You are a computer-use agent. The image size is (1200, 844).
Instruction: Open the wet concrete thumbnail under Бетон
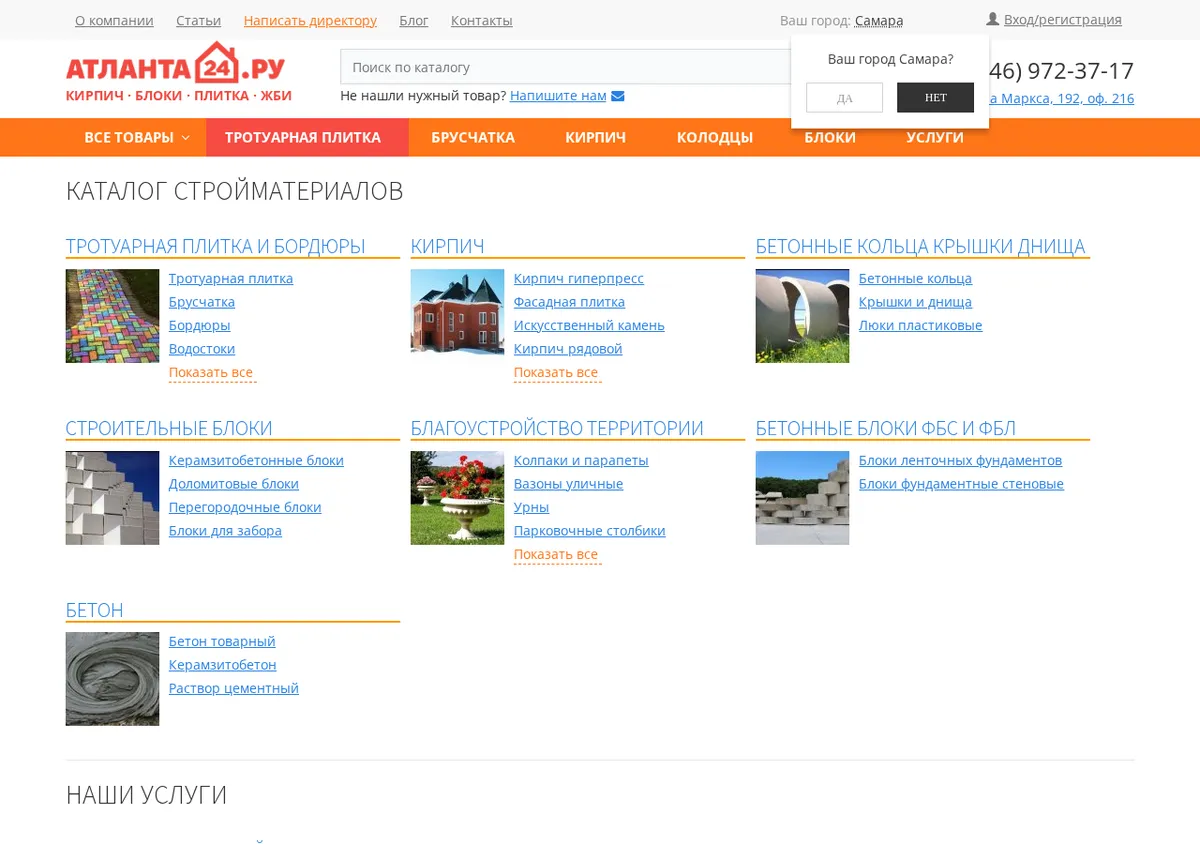pyautogui.click(x=112, y=679)
